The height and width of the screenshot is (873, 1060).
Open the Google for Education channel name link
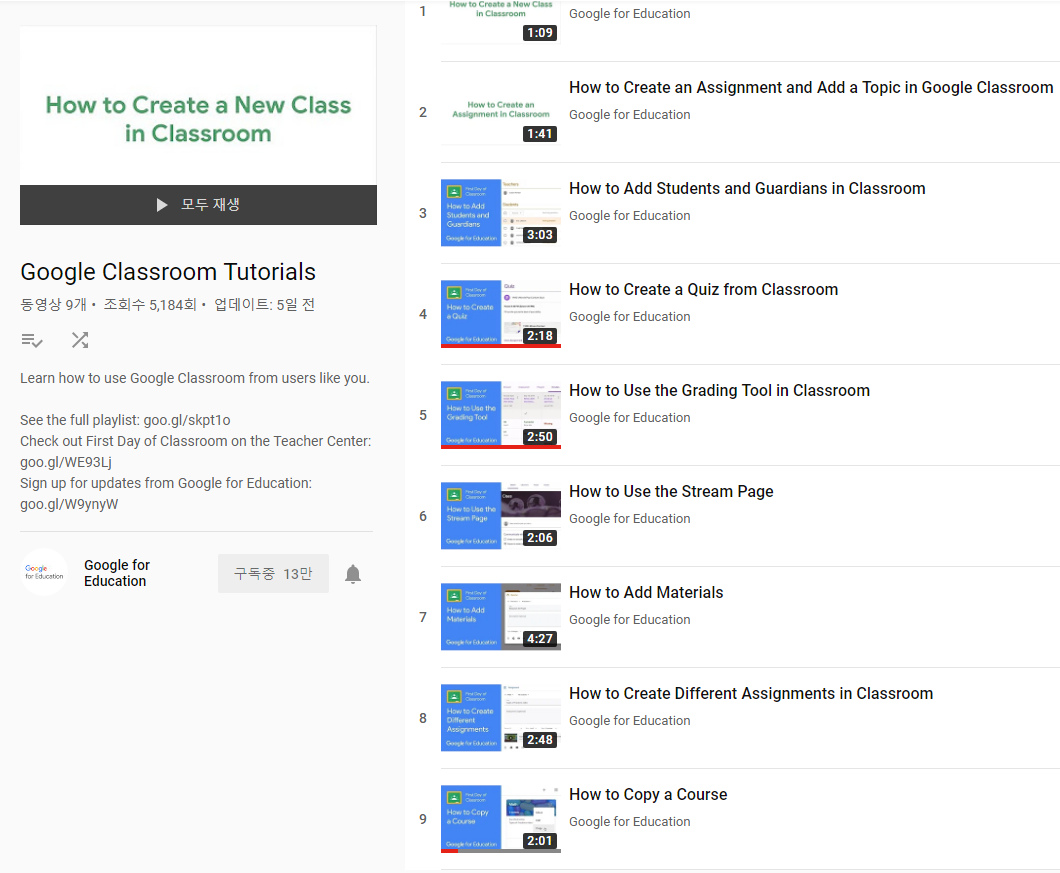click(x=117, y=573)
